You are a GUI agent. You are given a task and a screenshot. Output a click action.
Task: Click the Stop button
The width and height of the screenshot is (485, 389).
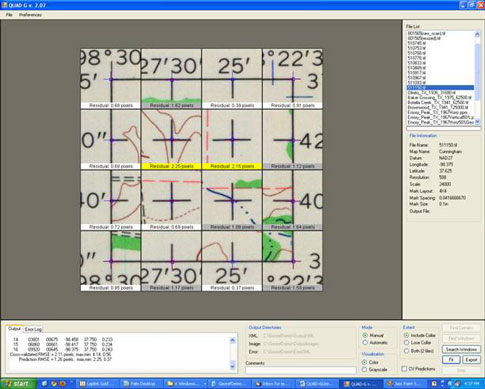click(461, 370)
